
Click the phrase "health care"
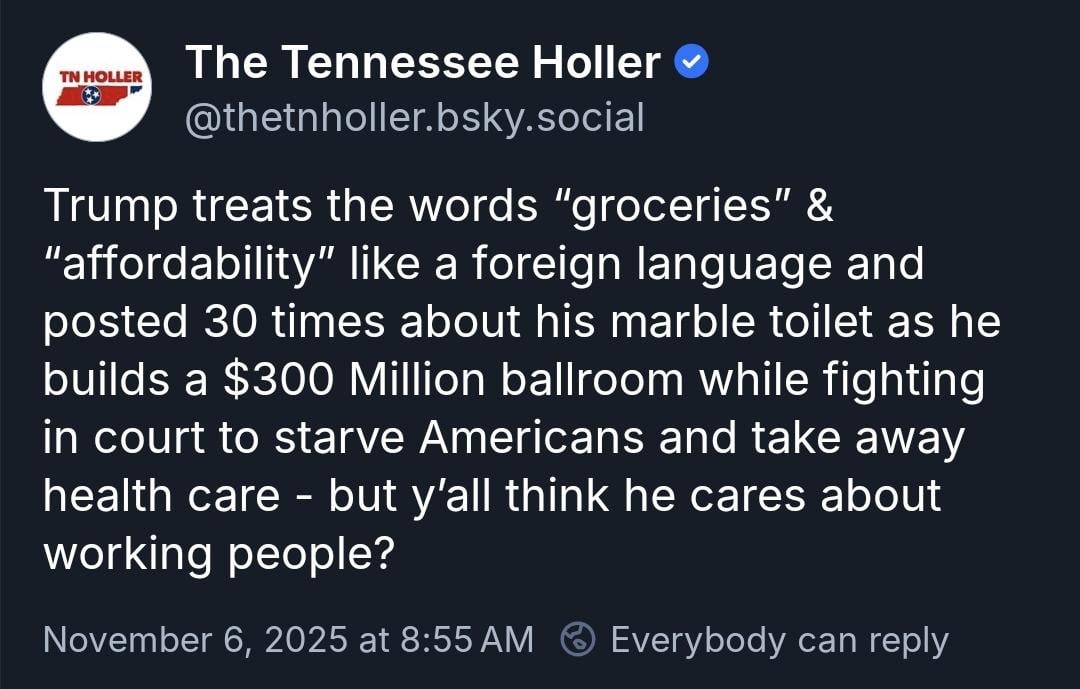(x=161, y=497)
